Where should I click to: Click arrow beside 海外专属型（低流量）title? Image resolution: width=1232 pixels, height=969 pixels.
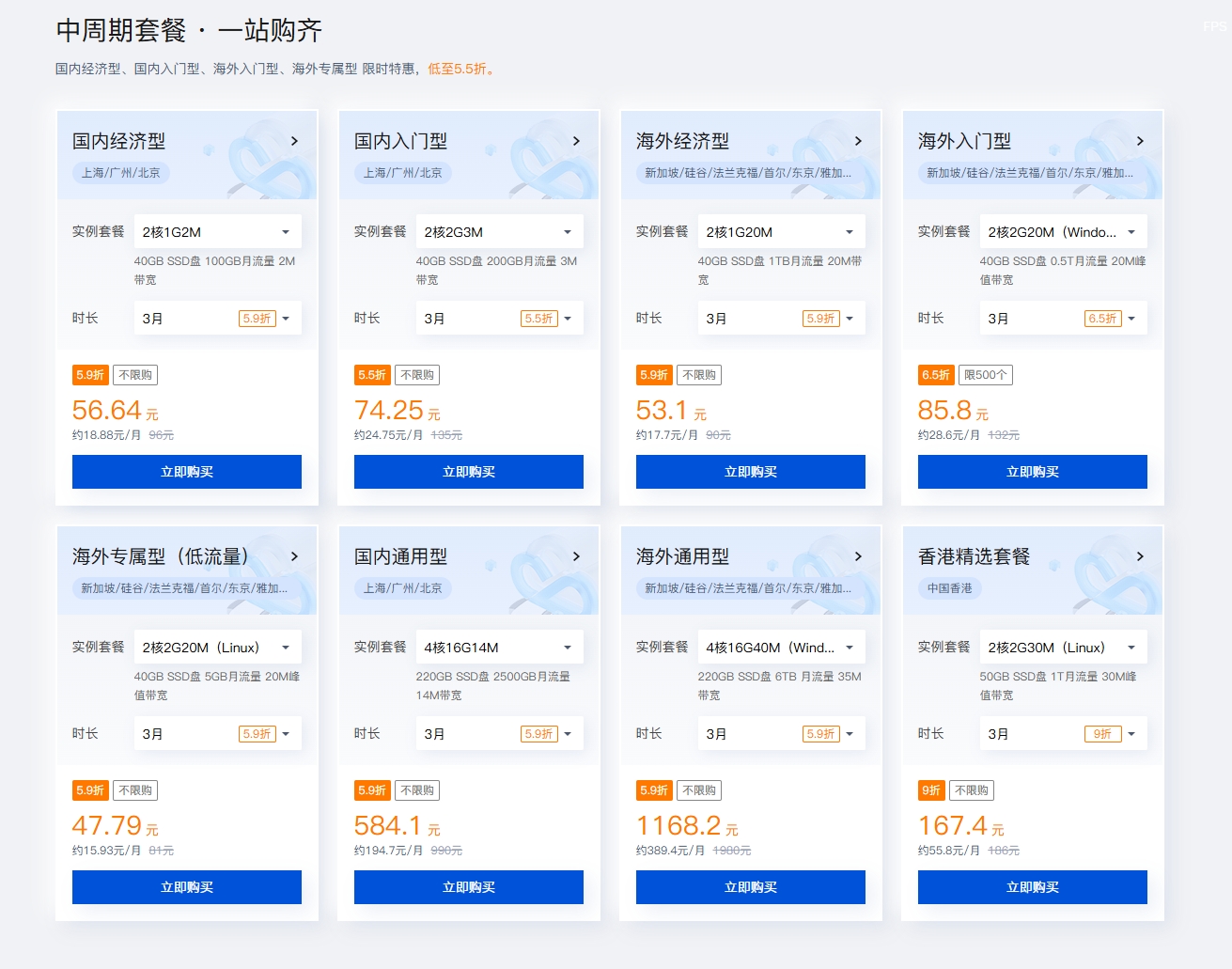pos(294,556)
